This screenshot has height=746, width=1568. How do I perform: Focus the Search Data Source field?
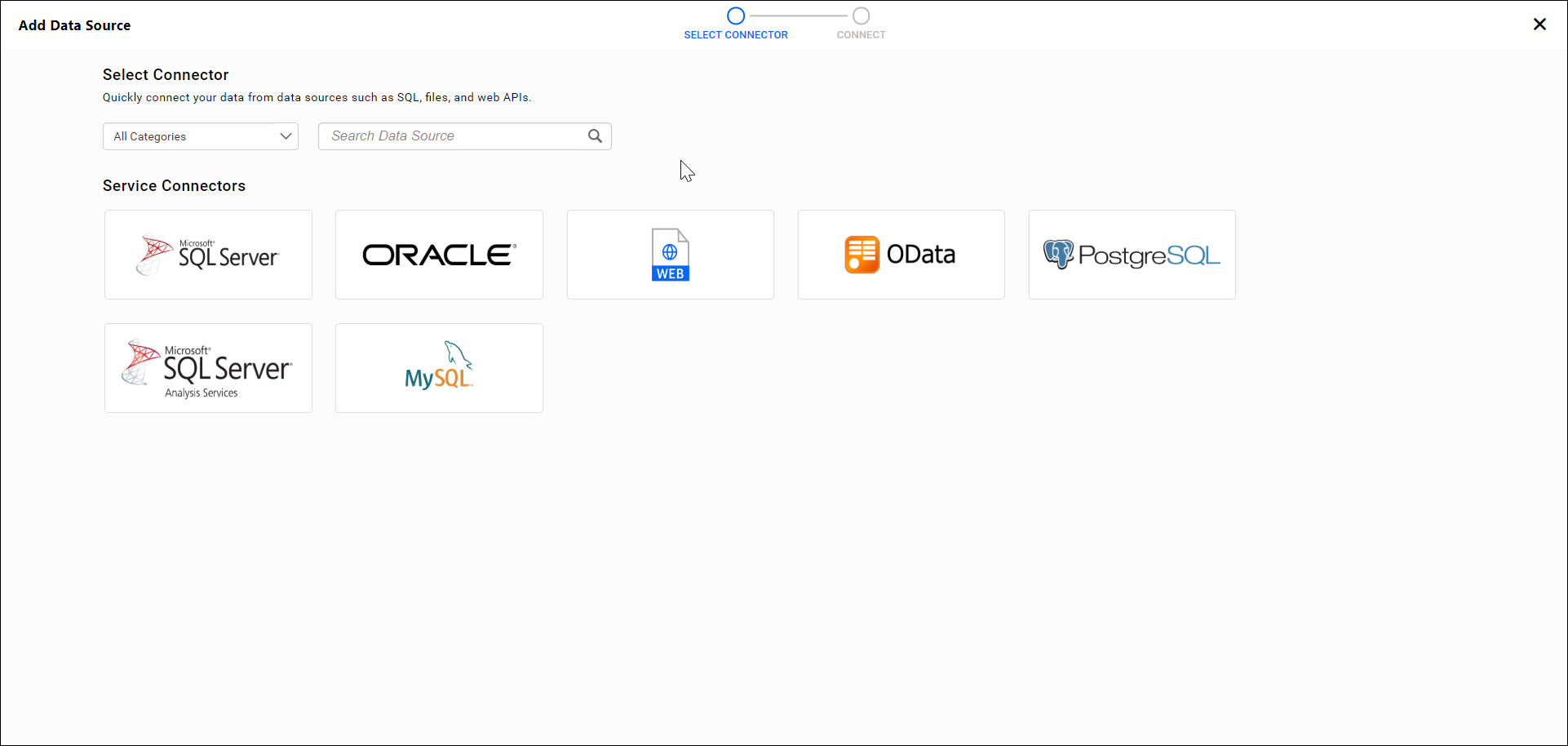point(465,136)
